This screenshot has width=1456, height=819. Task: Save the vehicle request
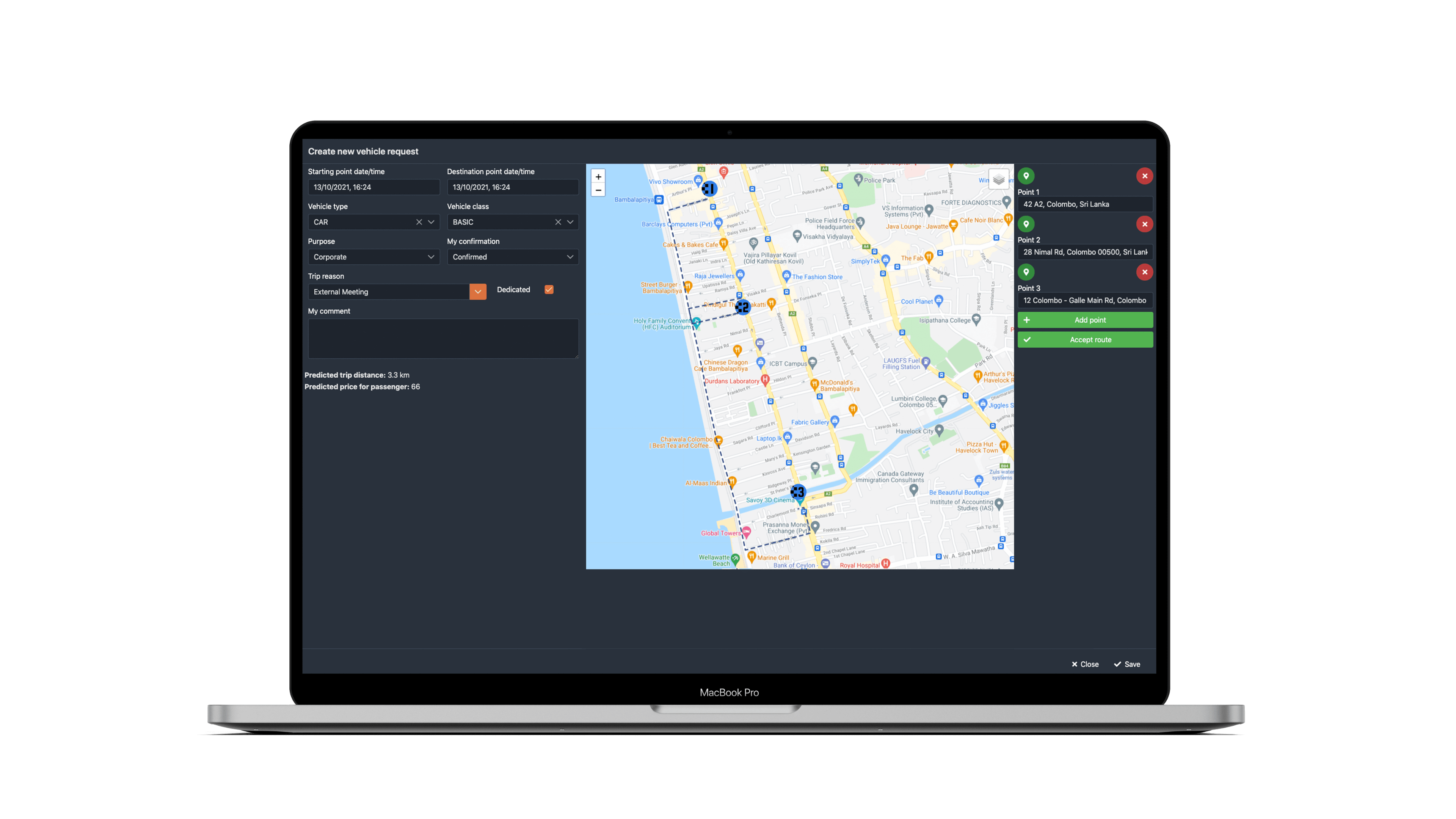point(1127,664)
